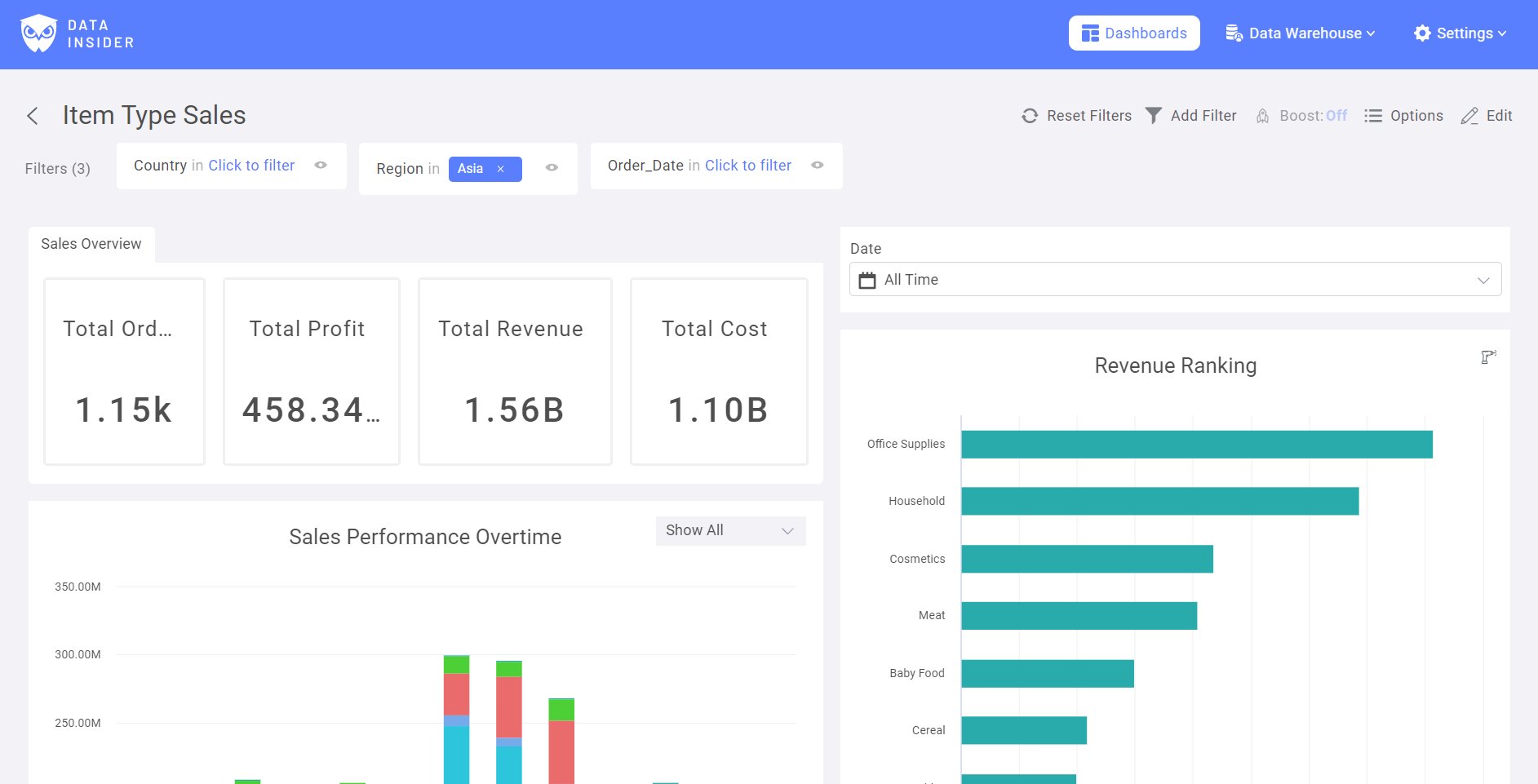Open the All Time date dropdown

coord(1175,280)
